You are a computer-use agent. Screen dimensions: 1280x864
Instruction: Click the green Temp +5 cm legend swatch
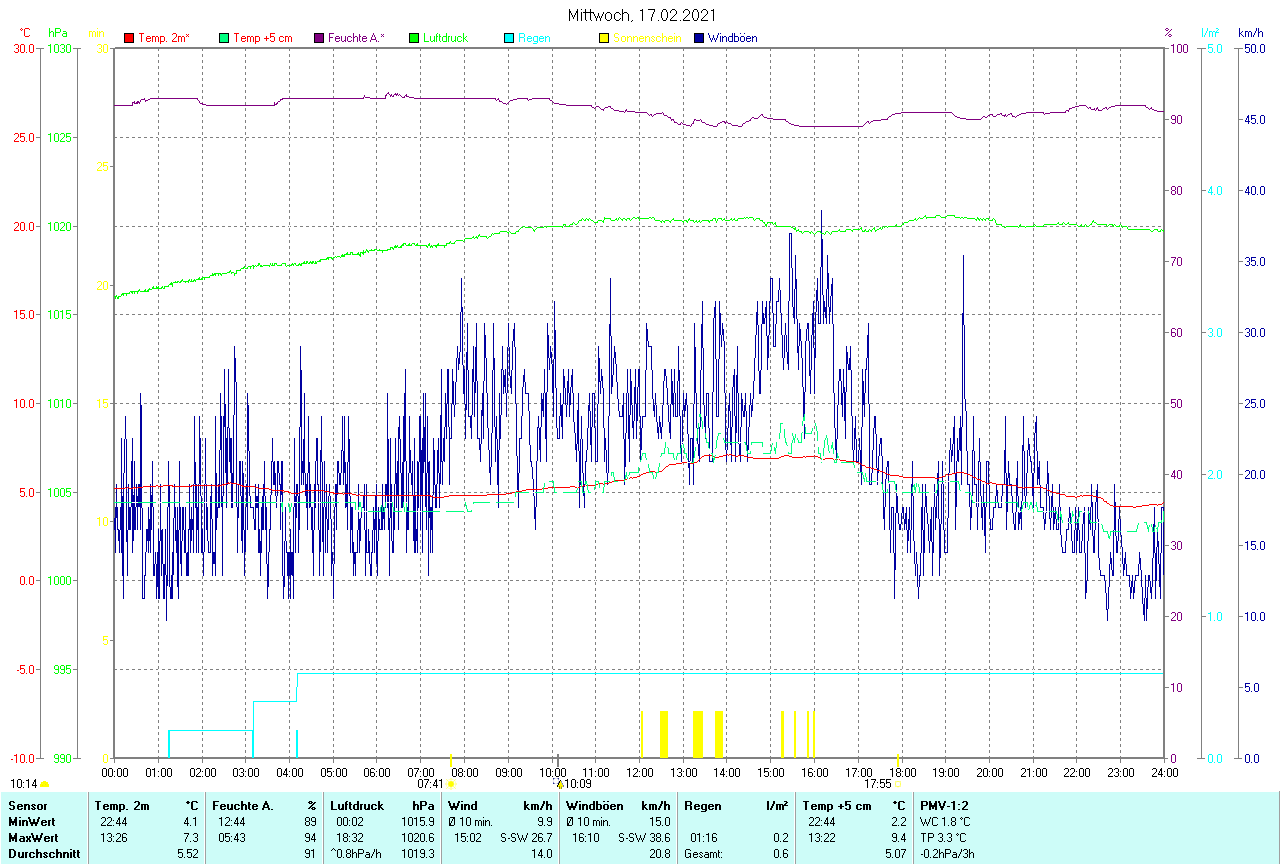click(x=224, y=38)
